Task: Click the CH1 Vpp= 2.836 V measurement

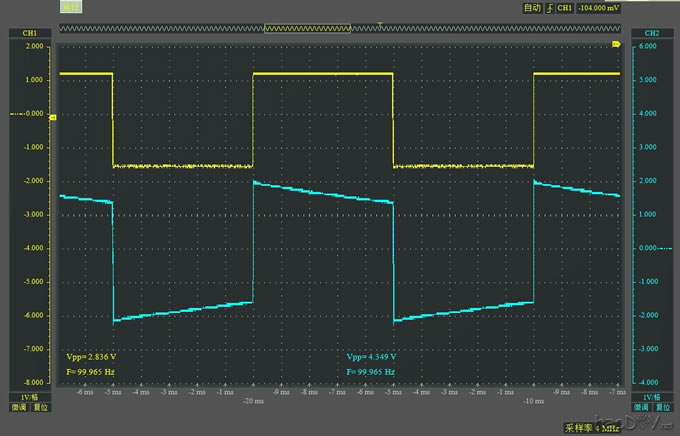Action: point(85,357)
